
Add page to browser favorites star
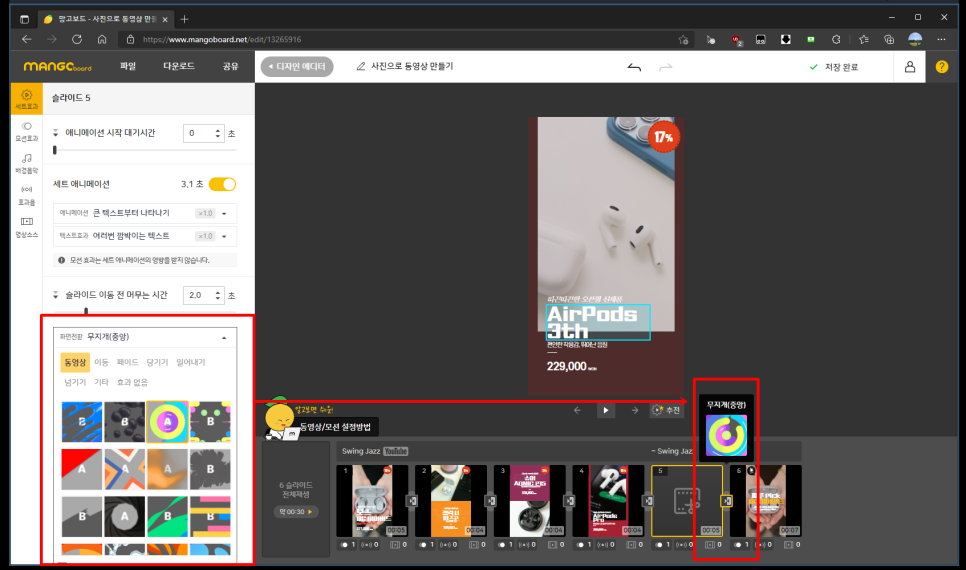[x=683, y=39]
